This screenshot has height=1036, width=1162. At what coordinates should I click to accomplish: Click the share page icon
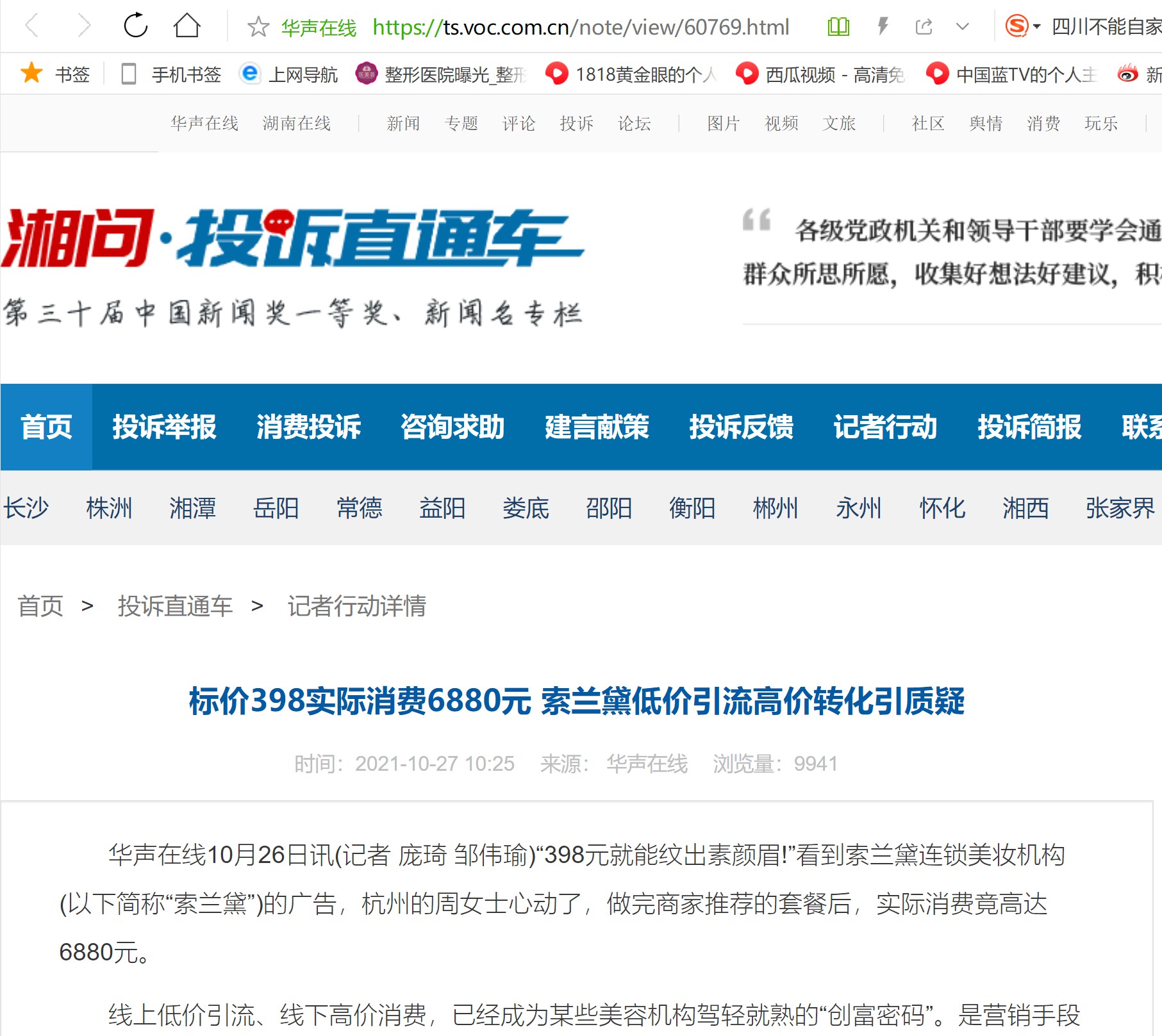point(924,27)
